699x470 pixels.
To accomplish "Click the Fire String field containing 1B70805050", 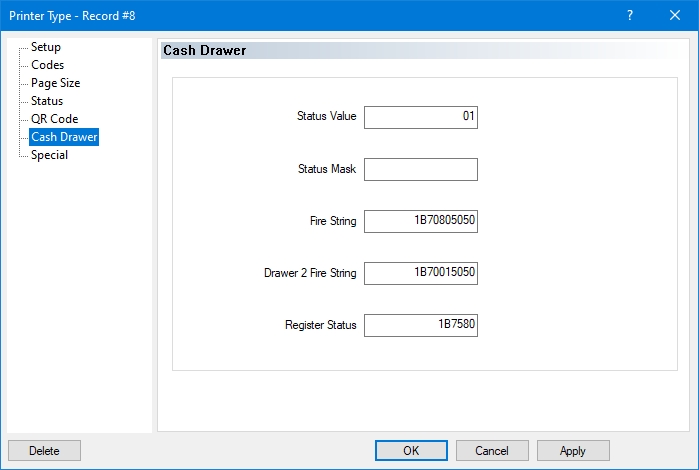I will point(420,221).
